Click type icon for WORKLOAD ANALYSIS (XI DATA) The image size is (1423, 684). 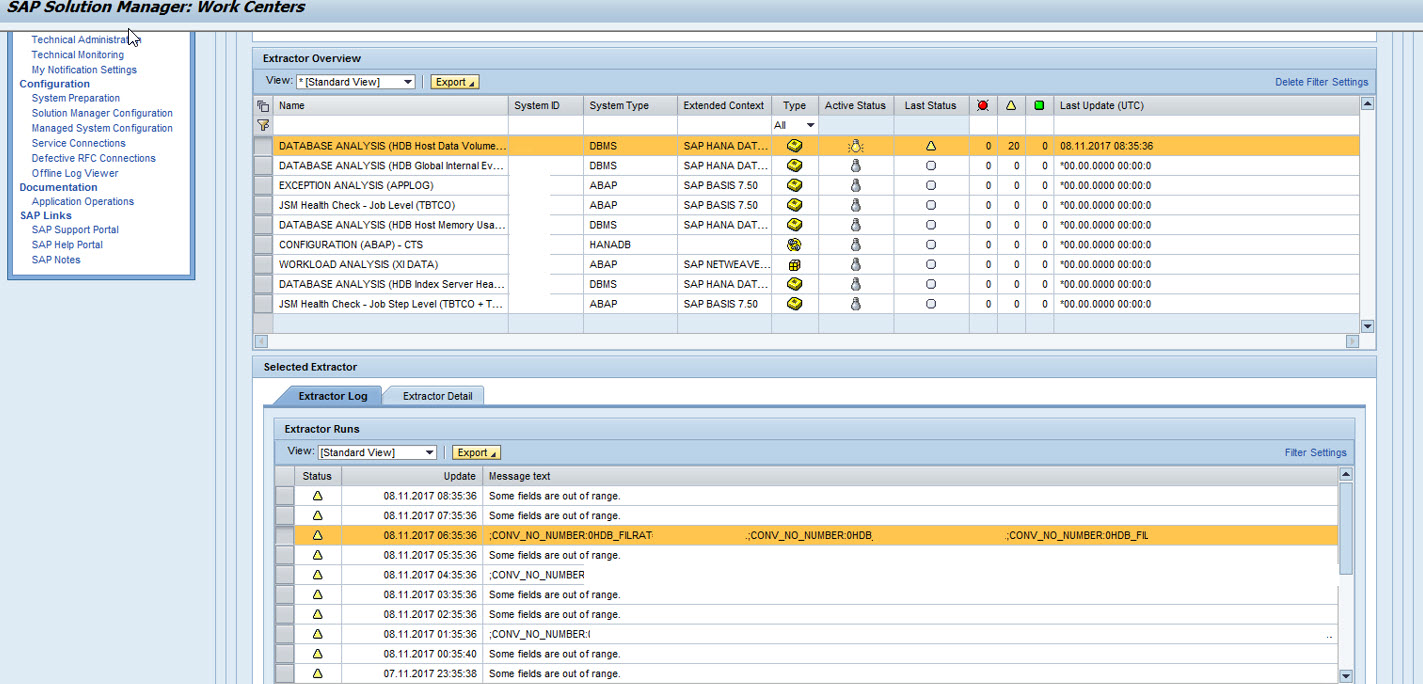tap(794, 264)
